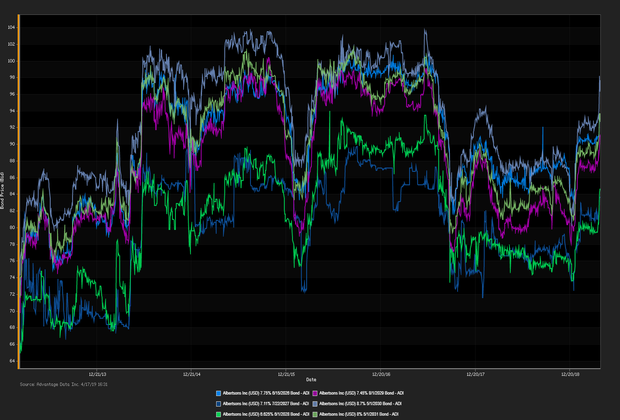Select legend label Albertsons 7.75% 2026 Bond
The height and width of the screenshot is (420, 620).
[x=266, y=394]
